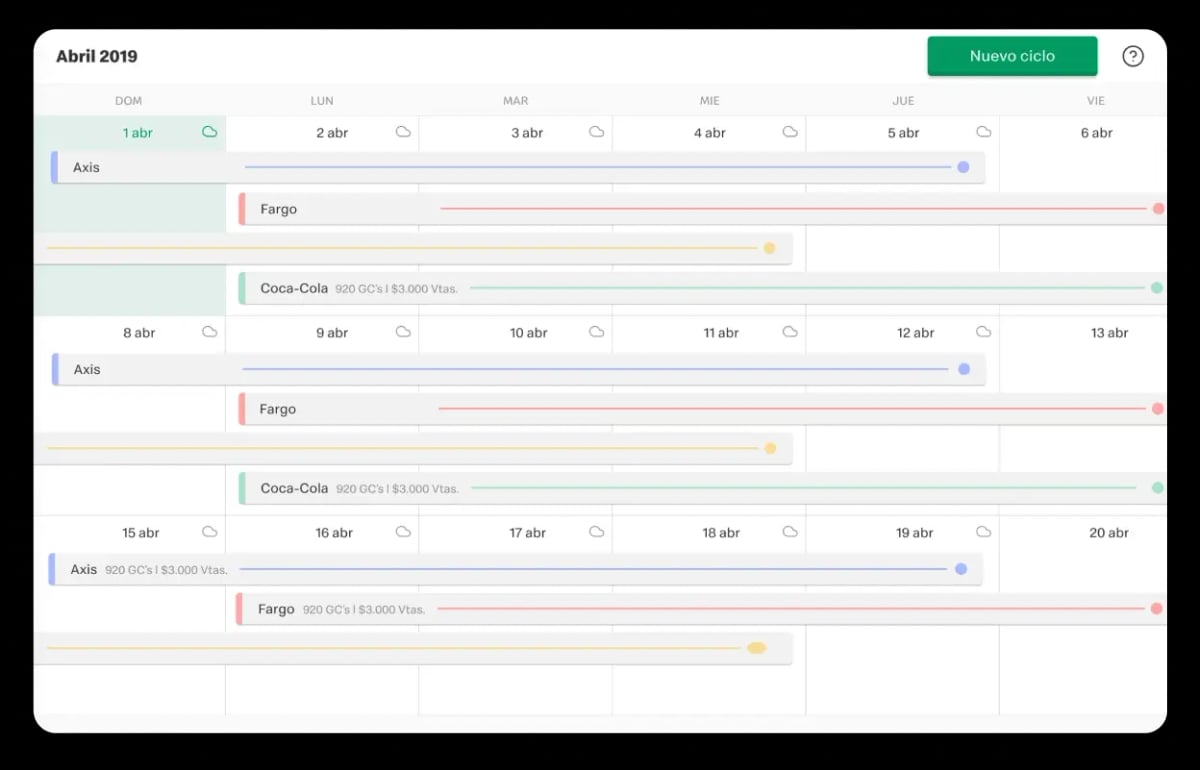Click the cloud icon on 2 abr
Viewport: 1200px width, 770px height.
point(402,131)
